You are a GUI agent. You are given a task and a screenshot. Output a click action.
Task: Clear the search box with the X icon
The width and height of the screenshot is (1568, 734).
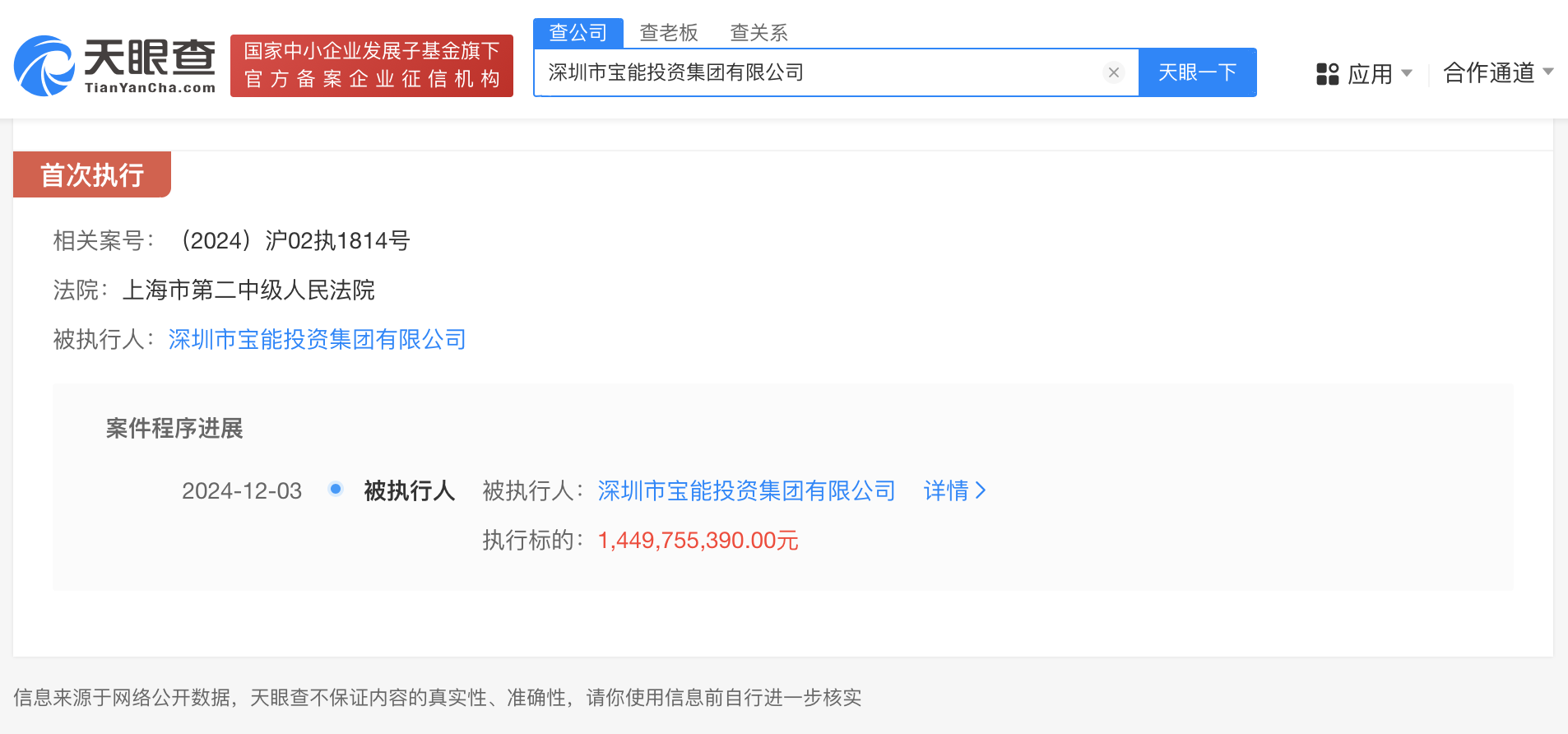1114,72
